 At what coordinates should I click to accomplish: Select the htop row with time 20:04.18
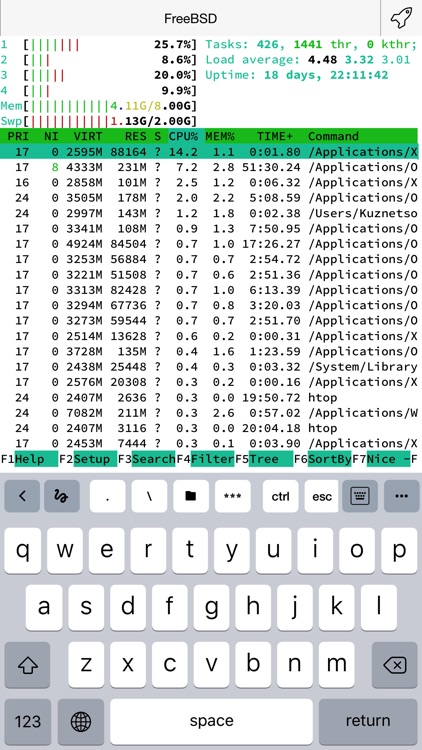pos(211,428)
